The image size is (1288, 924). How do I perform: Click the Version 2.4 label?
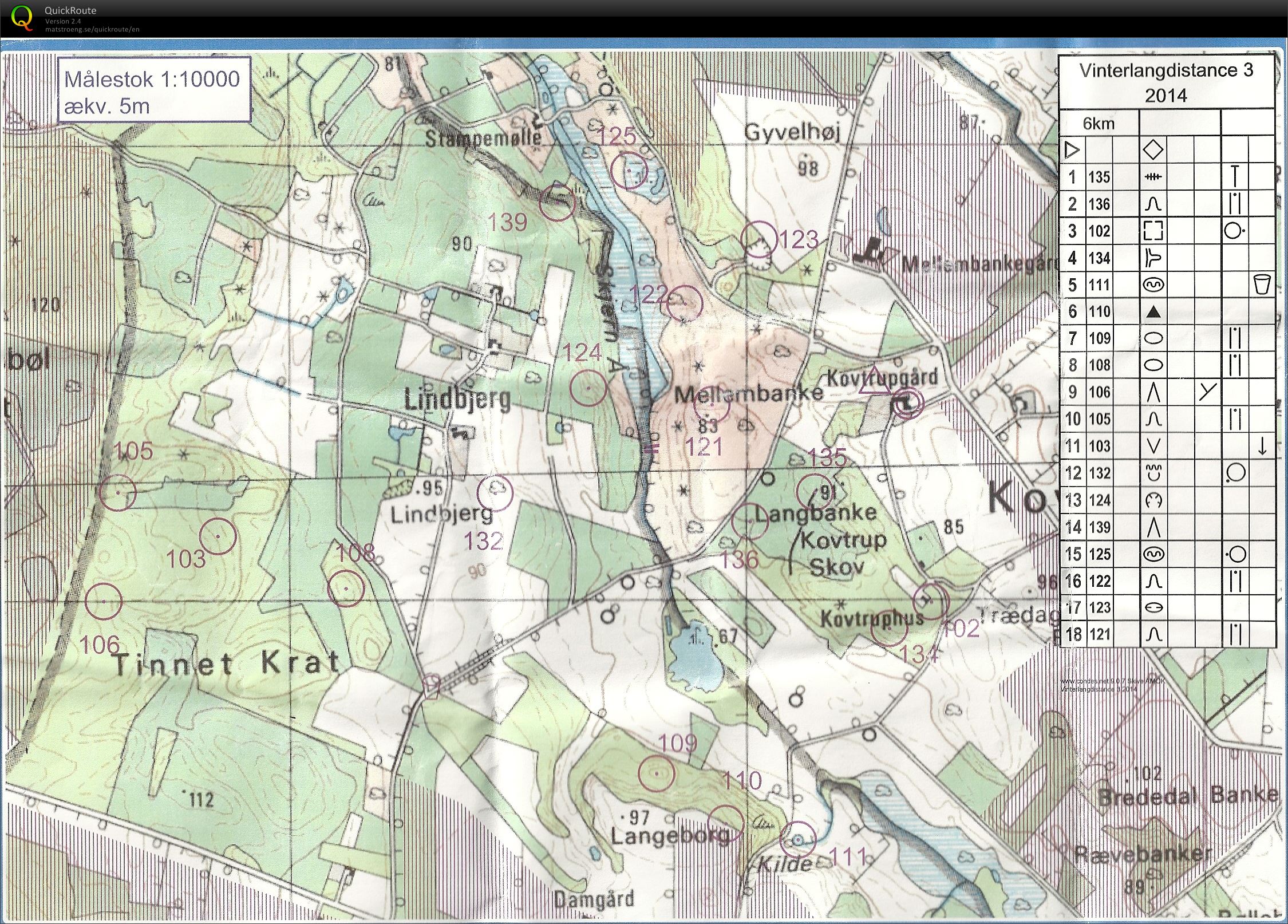(x=62, y=22)
